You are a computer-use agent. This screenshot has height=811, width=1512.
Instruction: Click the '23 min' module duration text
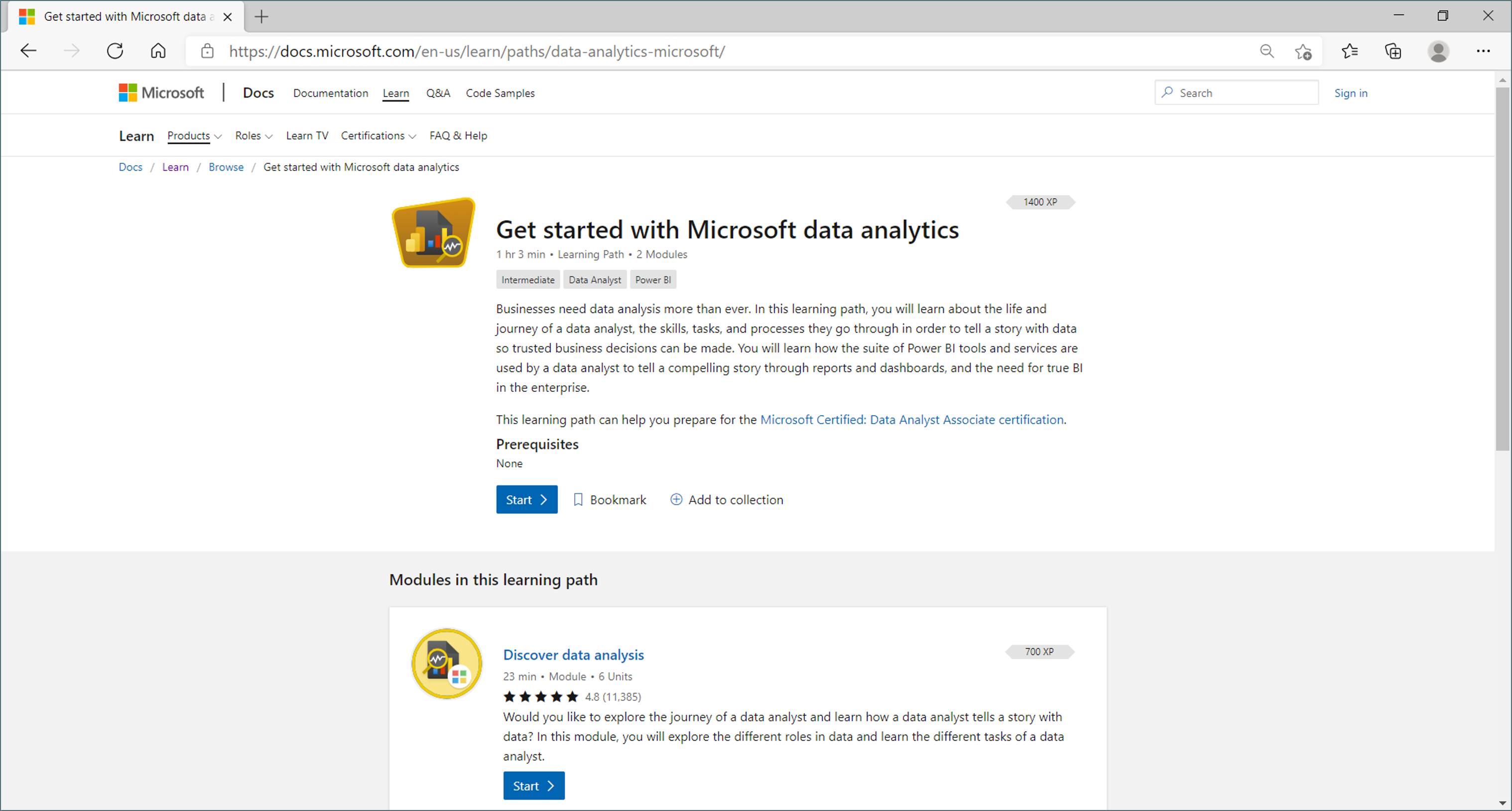point(519,676)
